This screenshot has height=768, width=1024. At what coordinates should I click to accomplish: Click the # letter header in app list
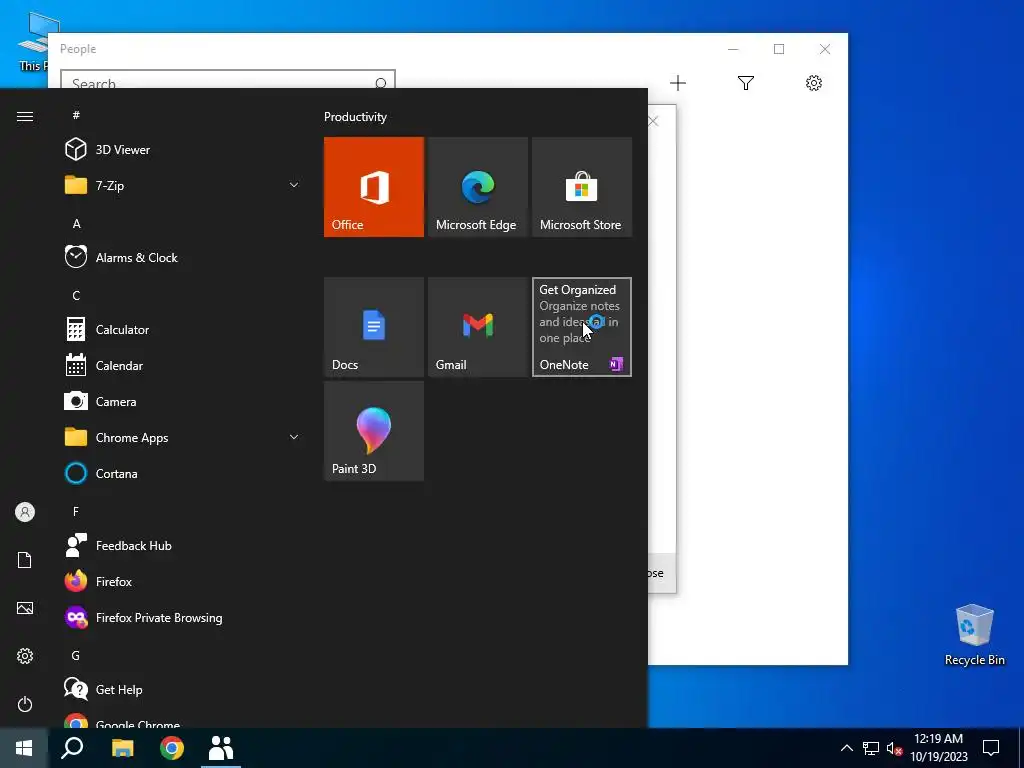[x=76, y=115]
